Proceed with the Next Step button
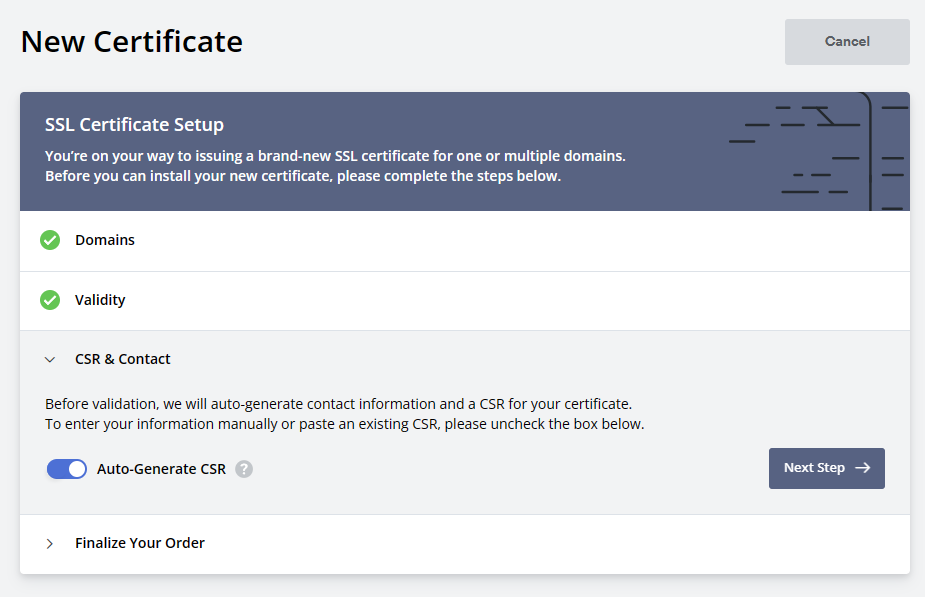The height and width of the screenshot is (597, 925). coord(826,468)
